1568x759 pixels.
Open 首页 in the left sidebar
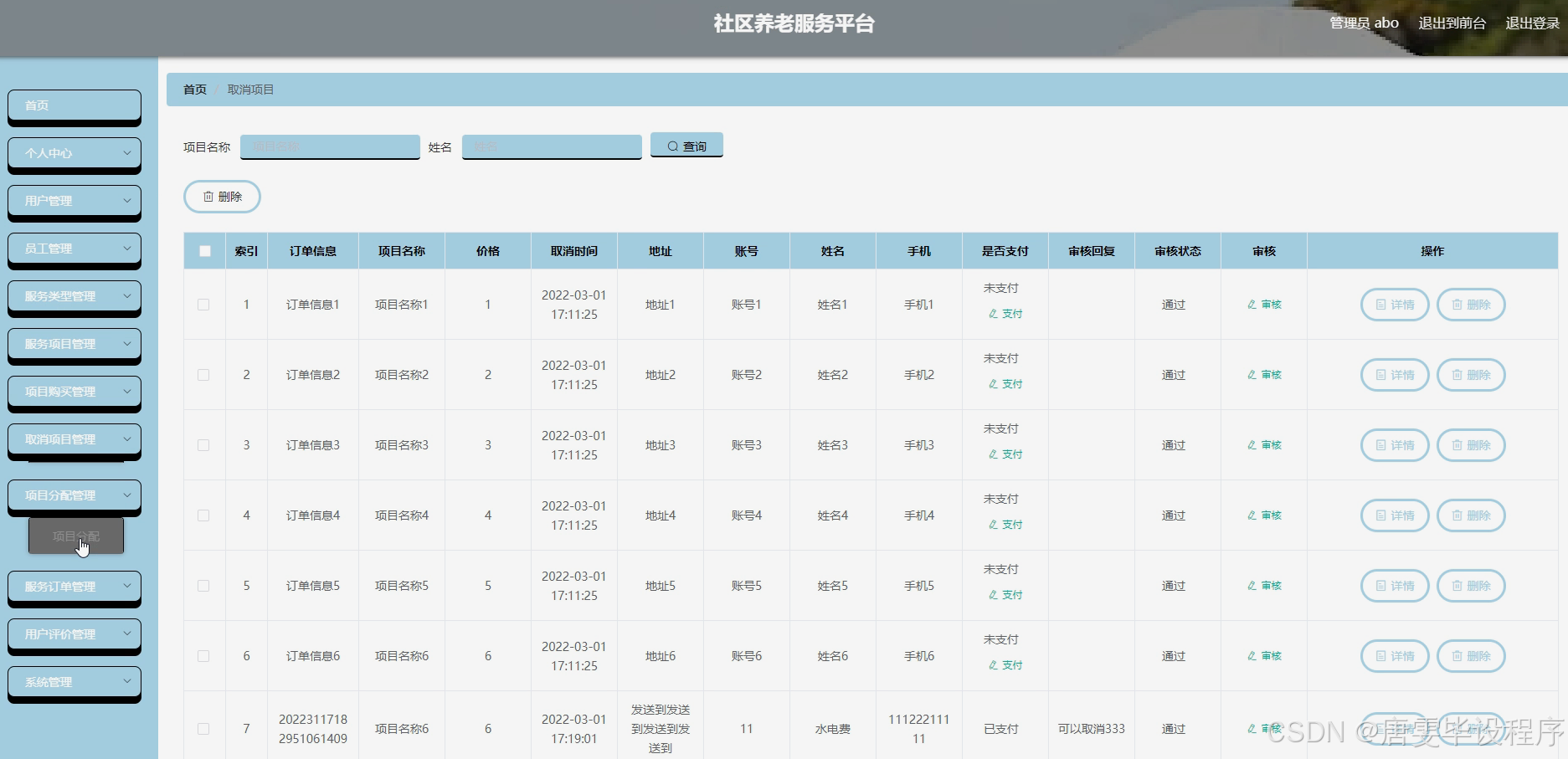tap(75, 105)
